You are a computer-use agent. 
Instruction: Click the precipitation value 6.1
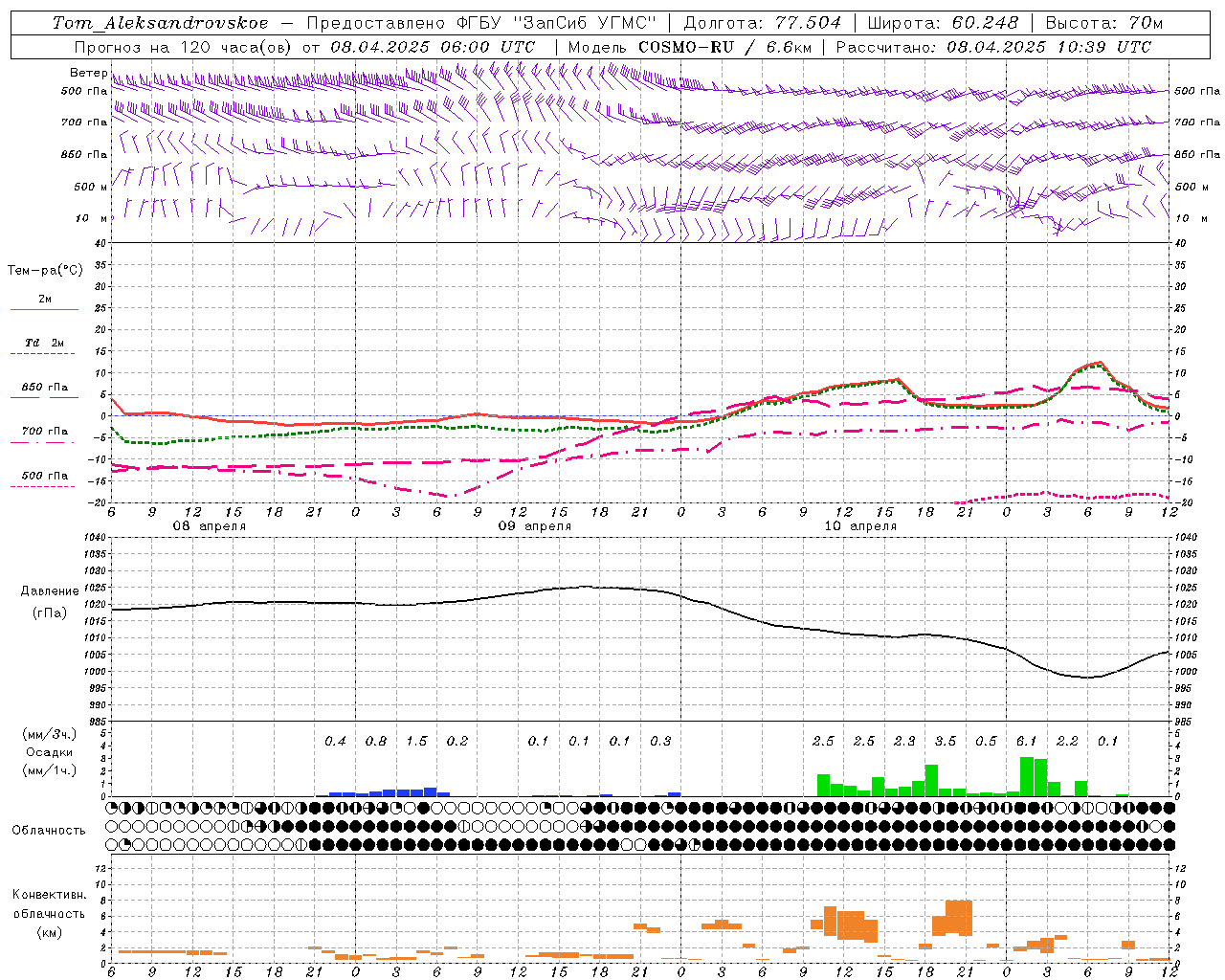click(x=1027, y=741)
